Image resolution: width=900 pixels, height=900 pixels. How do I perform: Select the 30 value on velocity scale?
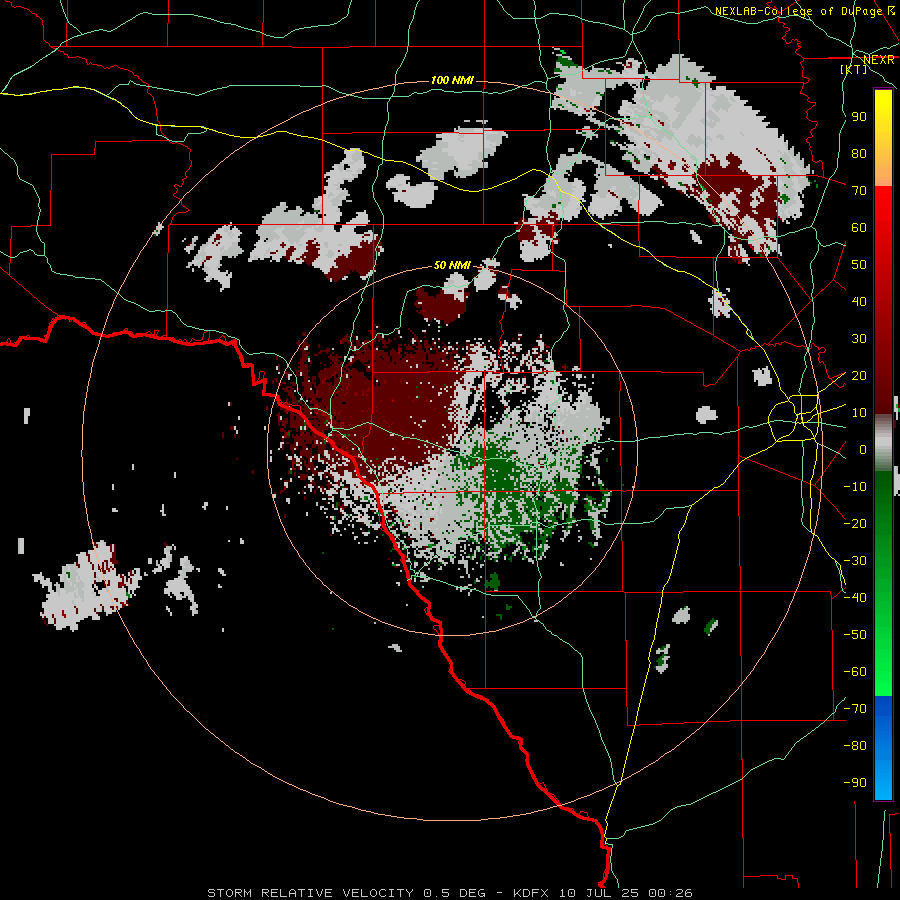[859, 339]
